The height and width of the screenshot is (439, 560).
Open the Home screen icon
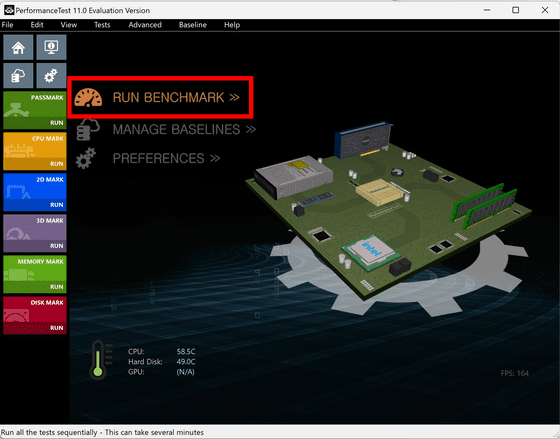[18, 47]
